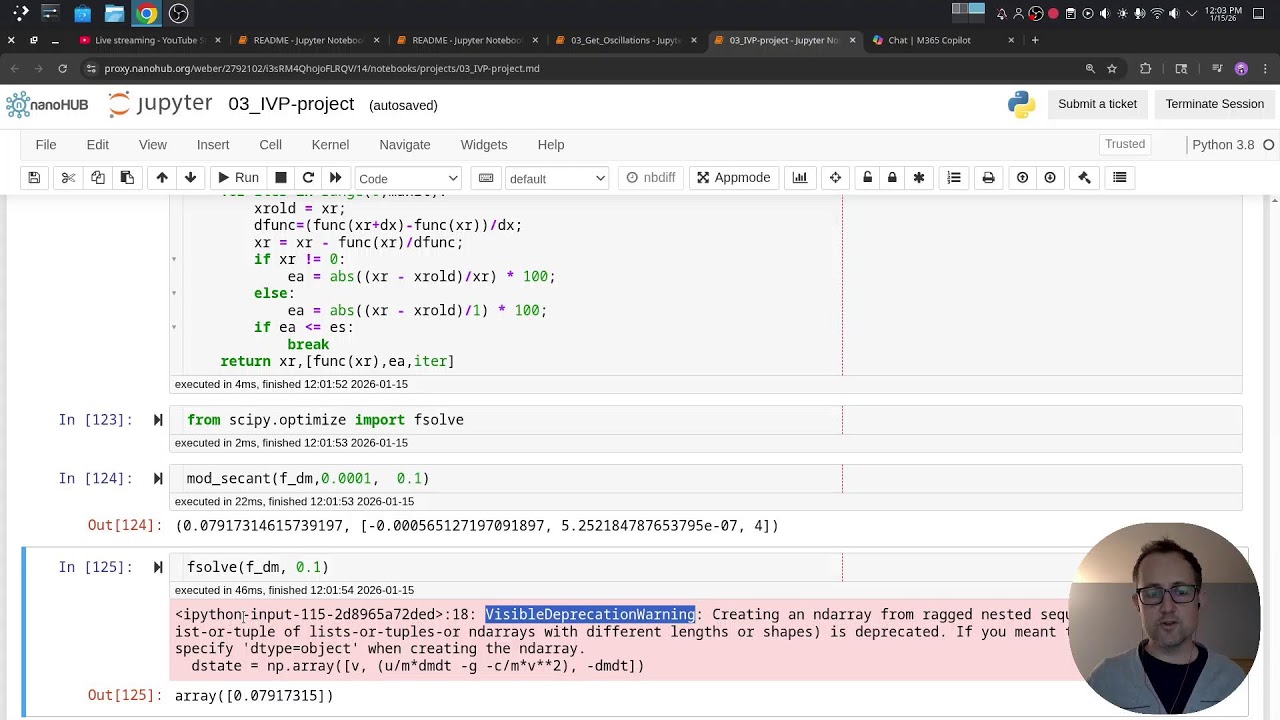The height and width of the screenshot is (720, 1280).
Task: Click the locked padlock toolbar icon
Action: pyautogui.click(x=892, y=178)
